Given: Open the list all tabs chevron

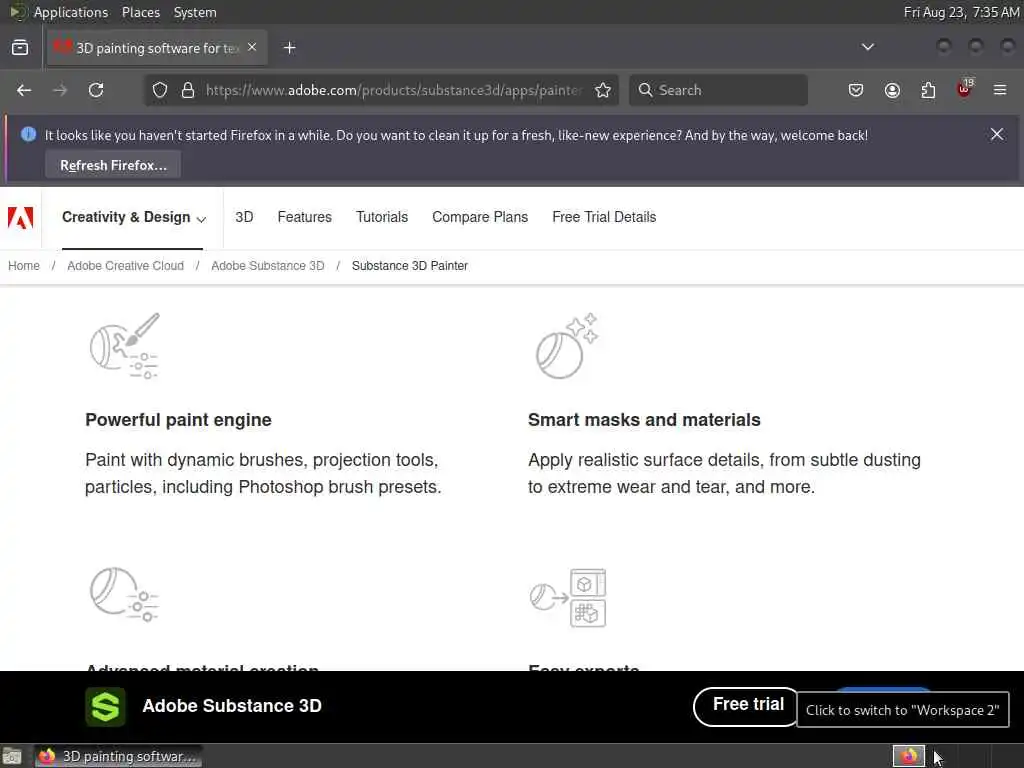Looking at the screenshot, I should [x=867, y=47].
